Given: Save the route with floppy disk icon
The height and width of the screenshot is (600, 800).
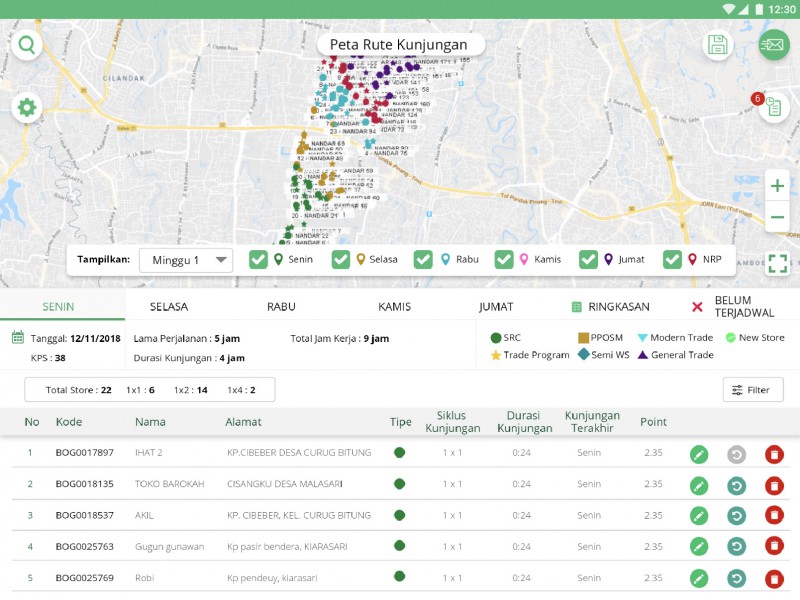Looking at the screenshot, I should click(718, 45).
